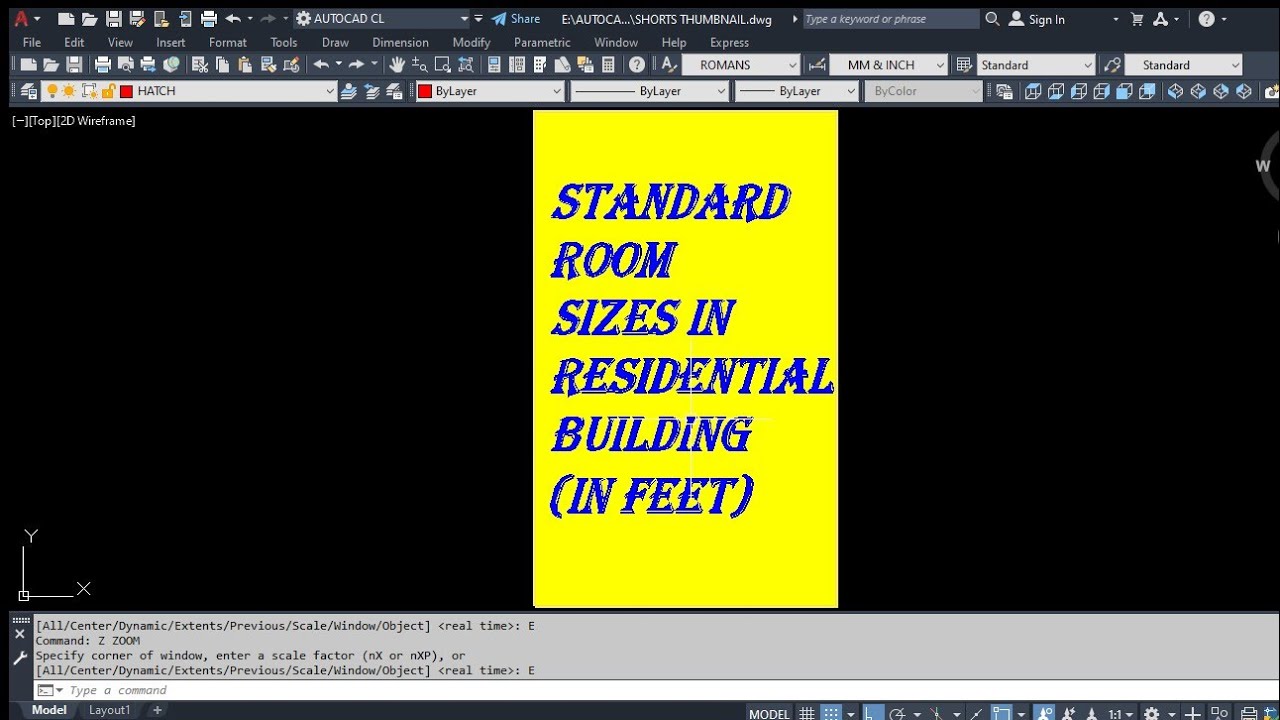Click the Match Properties icon
1280x720 pixels.
(x=268, y=65)
